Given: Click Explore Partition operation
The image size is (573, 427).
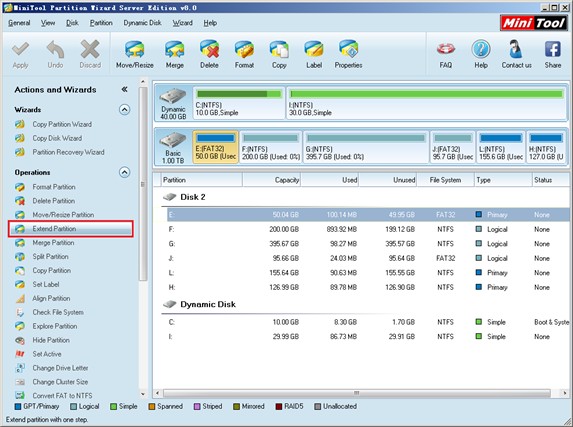Looking at the screenshot, I should 54,326.
